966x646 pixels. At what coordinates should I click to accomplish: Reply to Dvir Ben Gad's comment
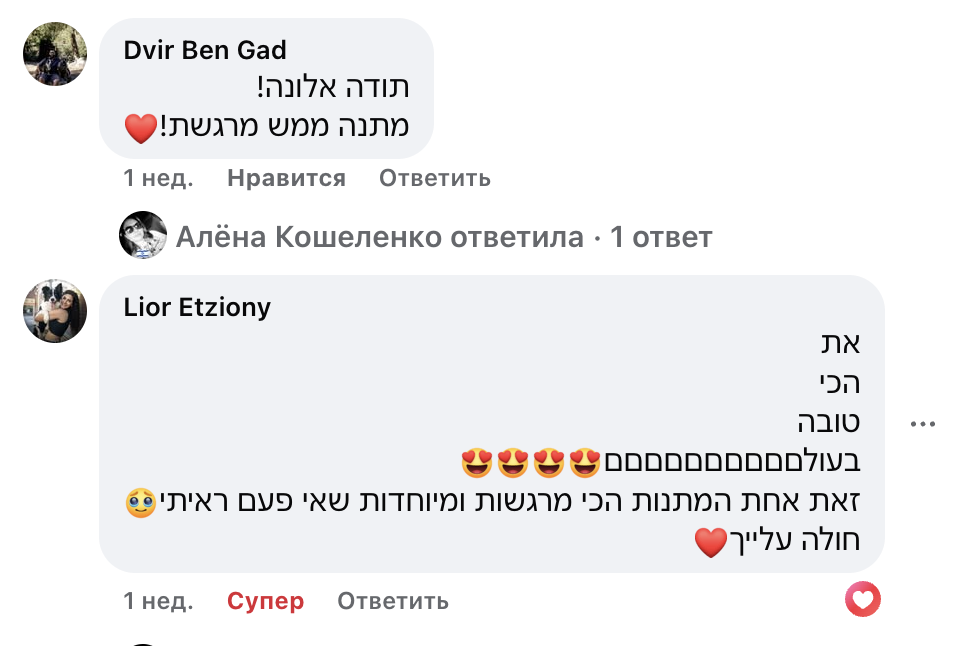click(x=435, y=178)
